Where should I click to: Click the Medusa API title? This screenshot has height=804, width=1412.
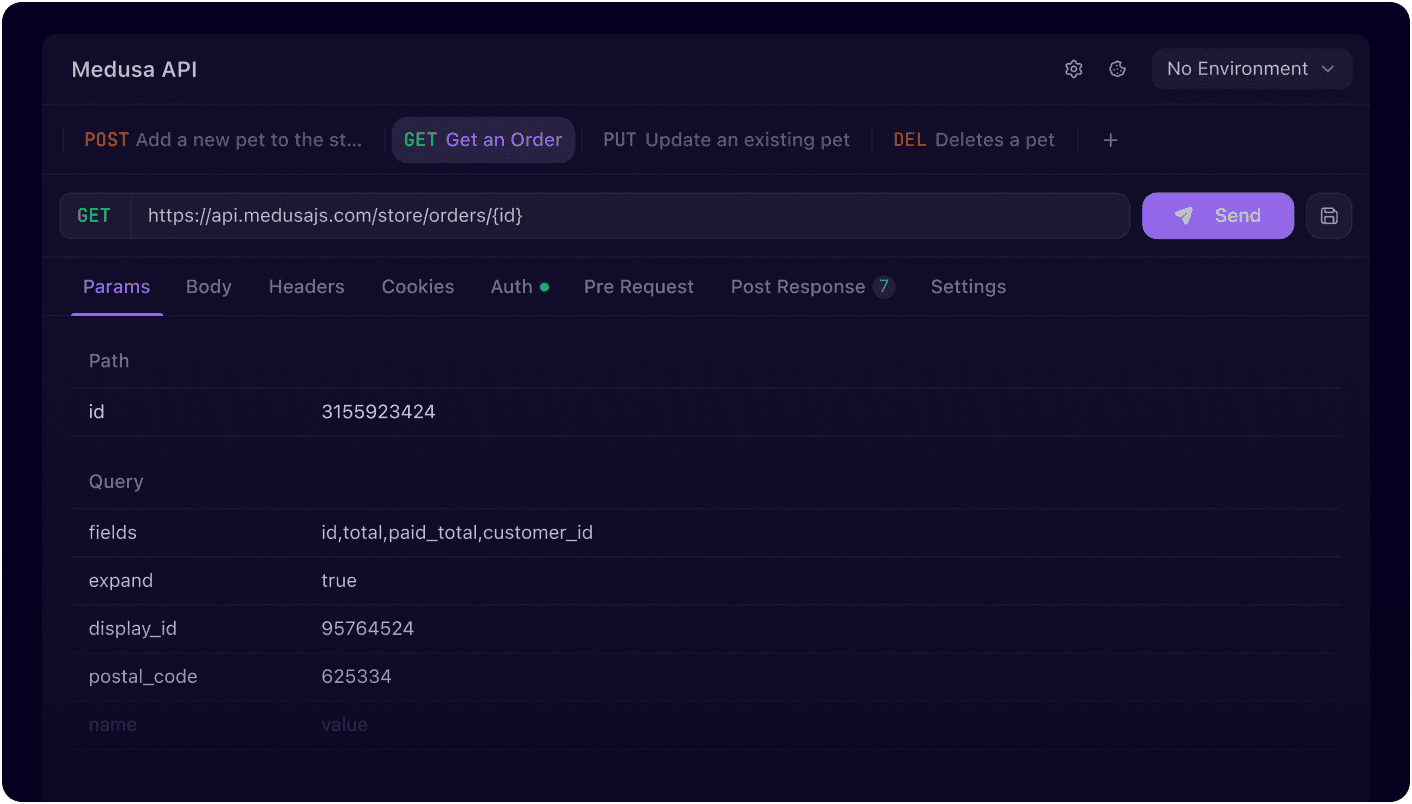click(x=134, y=70)
